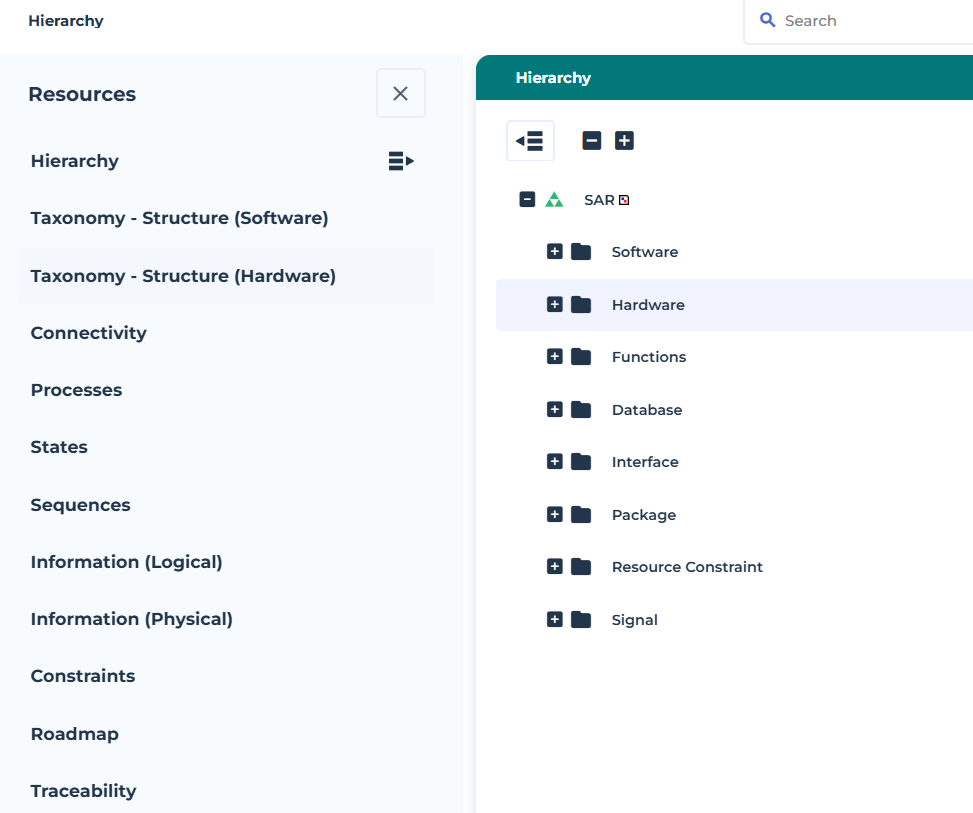Expand the Resource Constraint node
This screenshot has height=813, width=973.
555,567
